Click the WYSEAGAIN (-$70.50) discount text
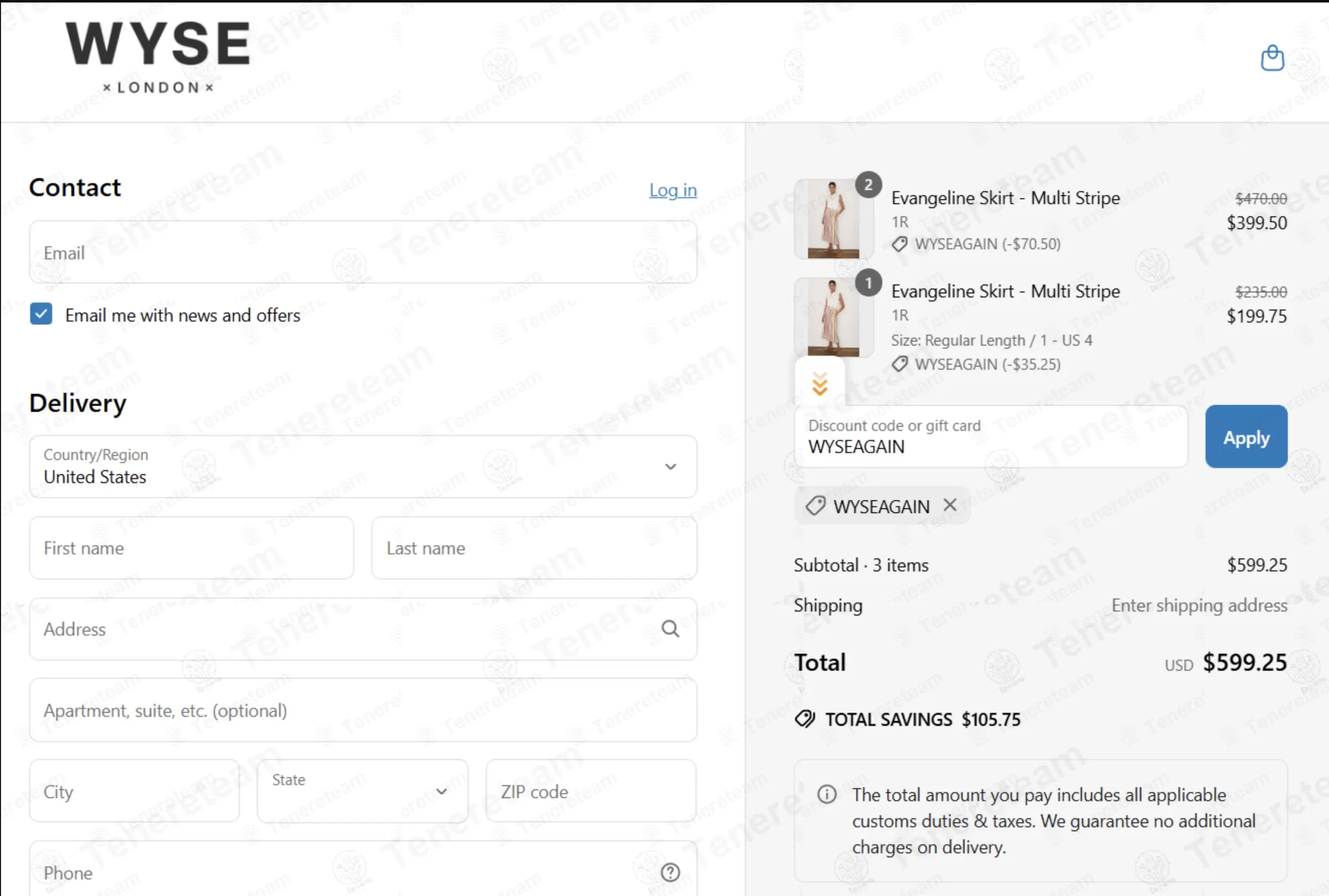 tap(987, 244)
